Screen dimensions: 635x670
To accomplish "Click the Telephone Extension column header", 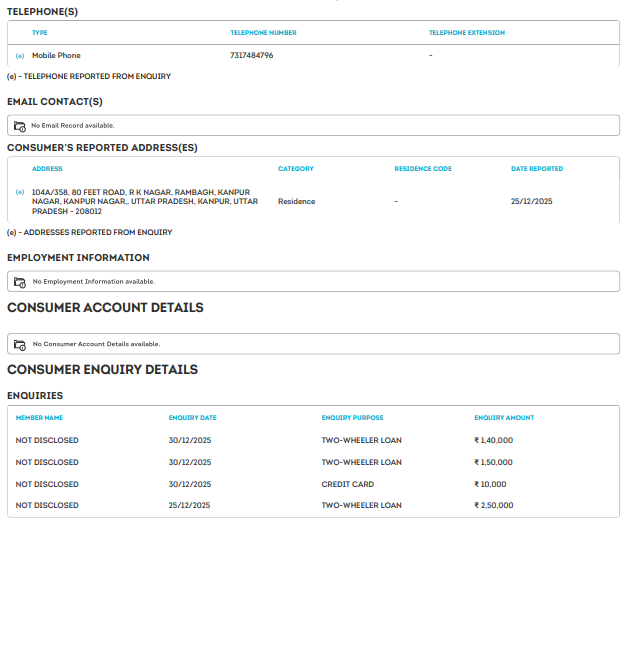I will 466,33.
